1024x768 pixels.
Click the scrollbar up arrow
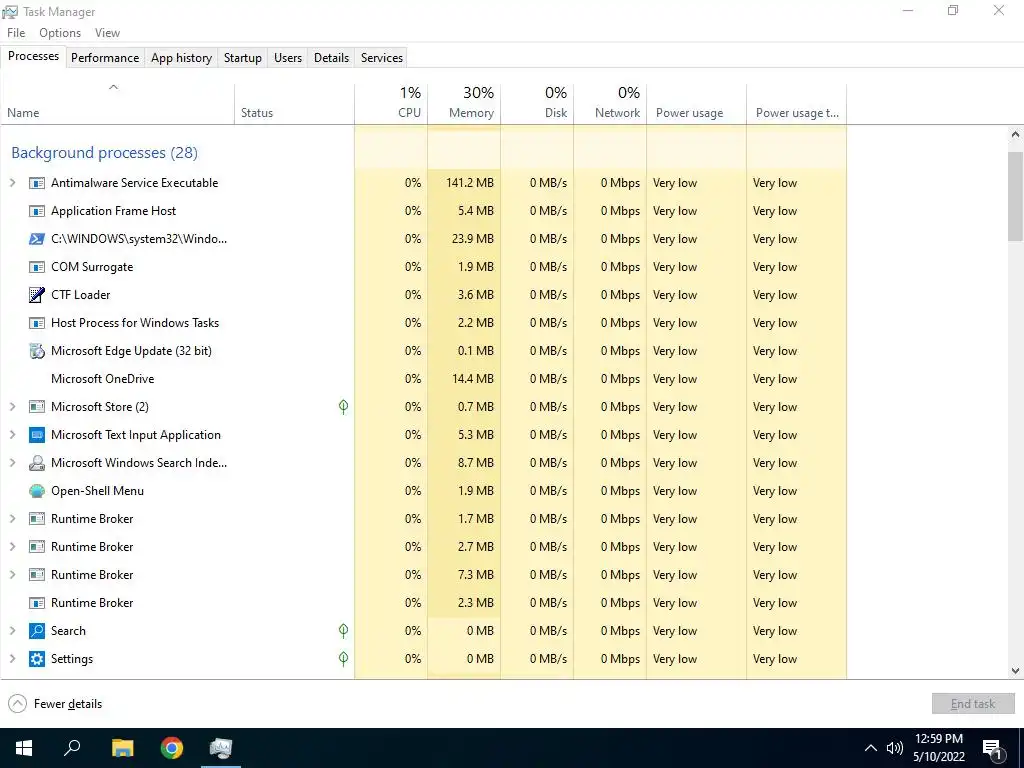[1015, 135]
